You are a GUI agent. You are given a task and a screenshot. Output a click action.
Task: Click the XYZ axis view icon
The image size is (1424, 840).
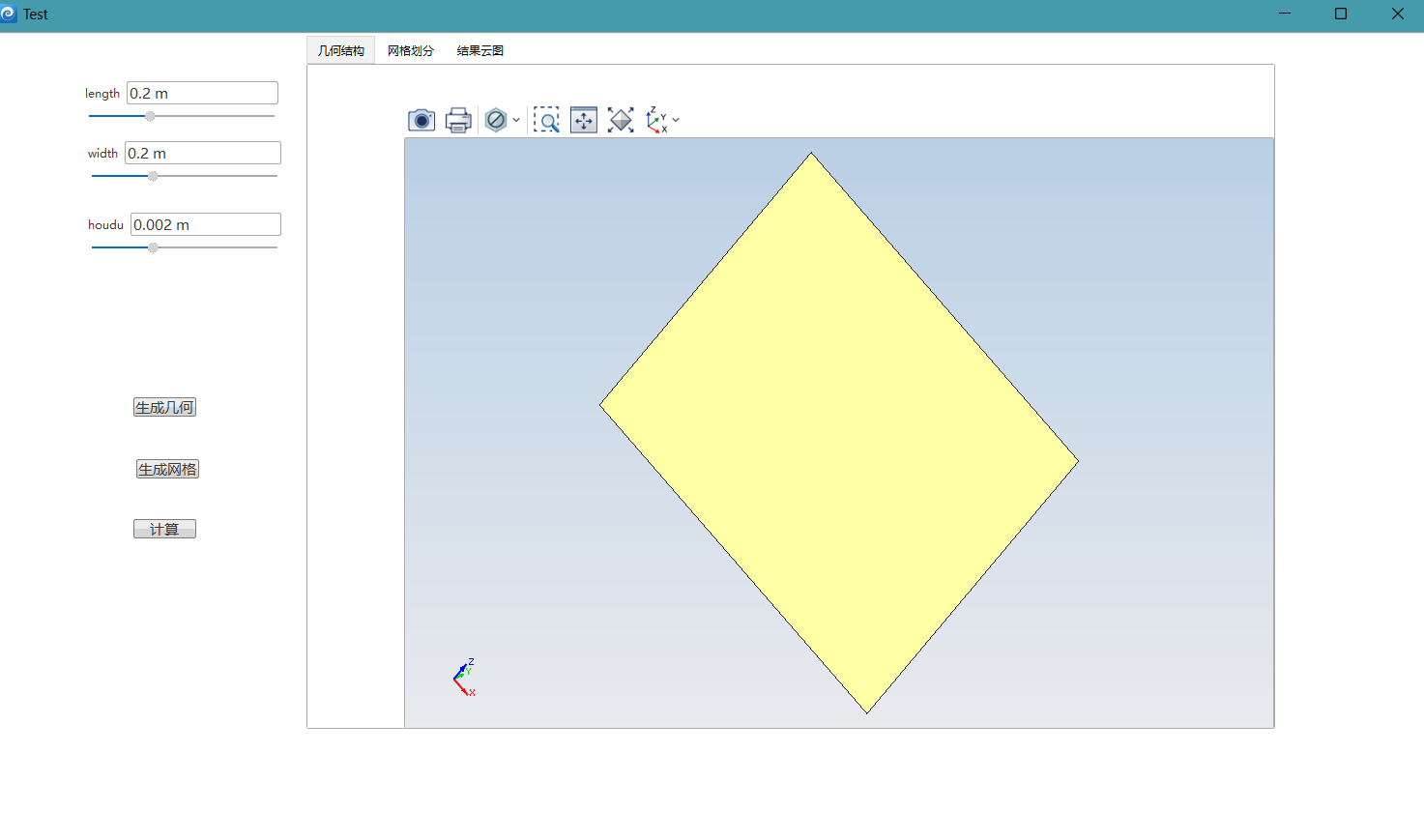pos(657,120)
